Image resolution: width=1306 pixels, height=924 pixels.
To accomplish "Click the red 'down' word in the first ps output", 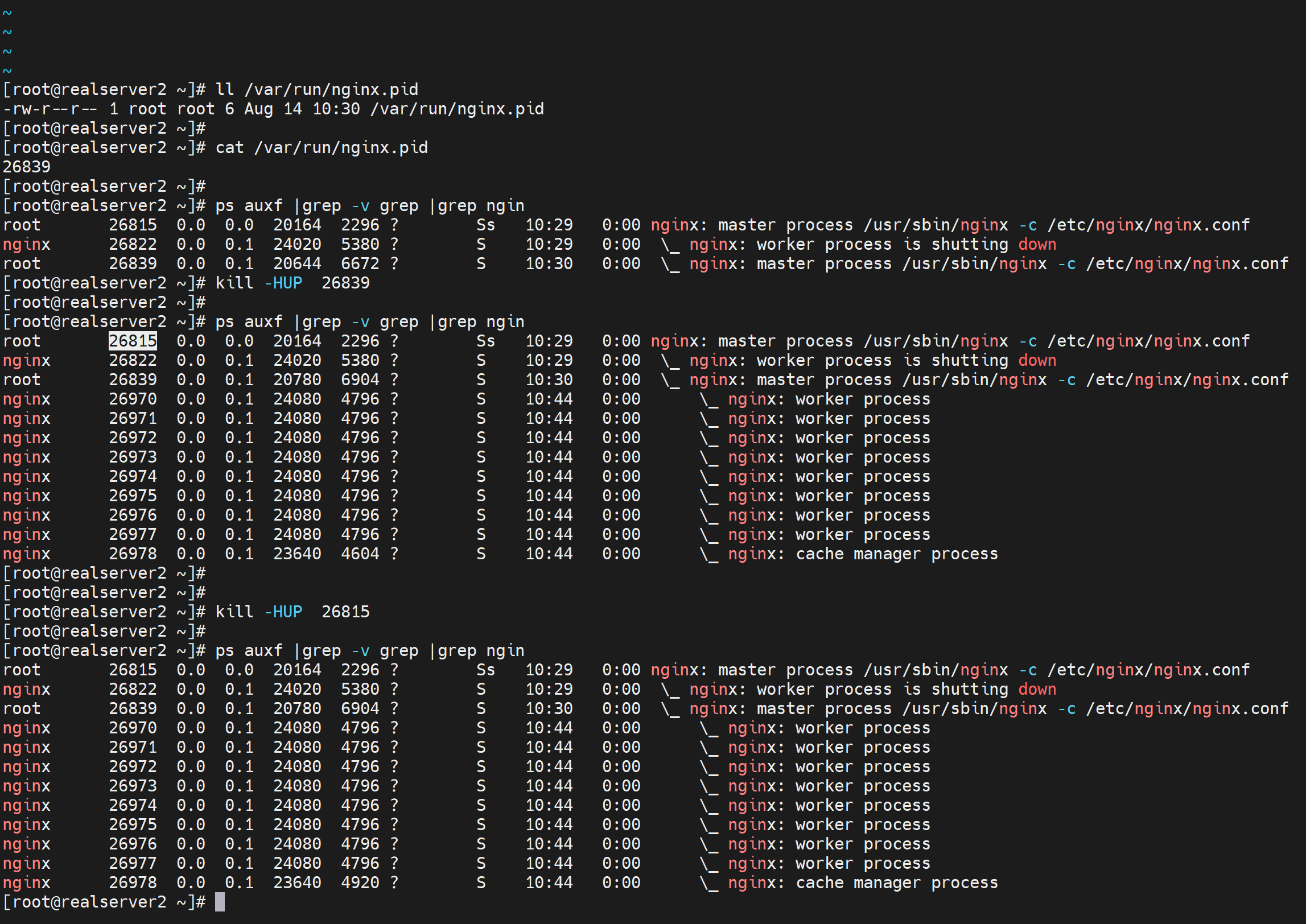I will pyautogui.click(x=1037, y=244).
